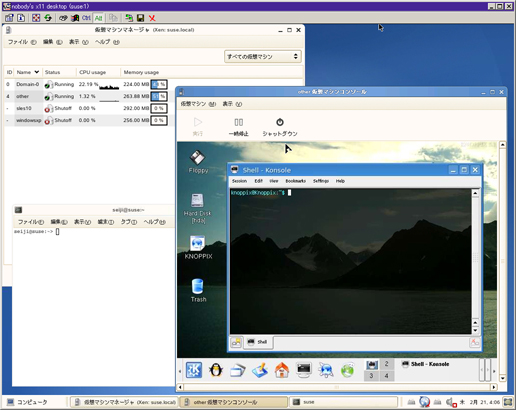Open new VNC connection icon
516x410 pixels.
(x=129, y=18)
